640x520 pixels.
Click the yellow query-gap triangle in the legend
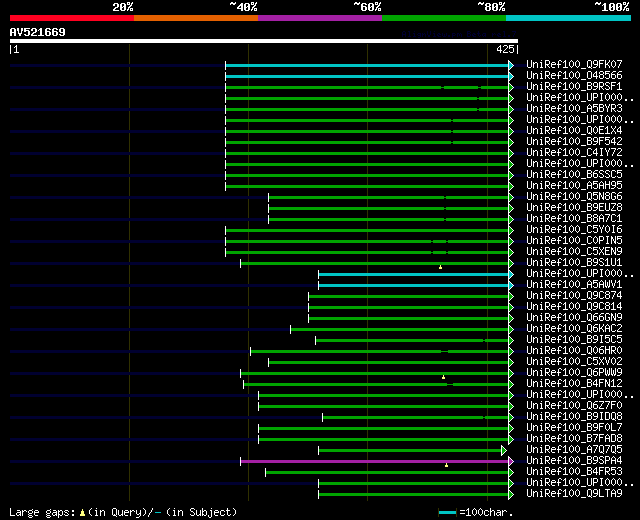pyautogui.click(x=82, y=513)
